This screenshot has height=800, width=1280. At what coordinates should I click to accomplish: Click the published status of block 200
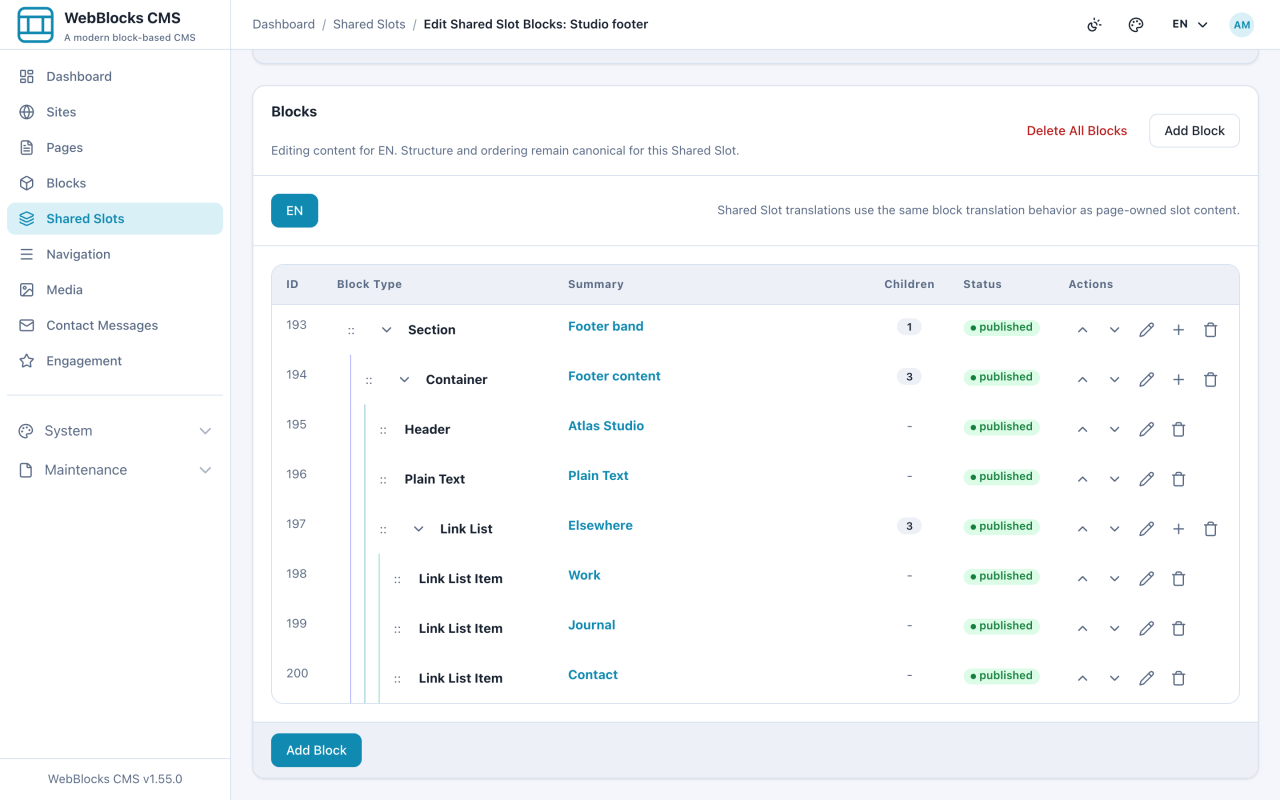point(1001,676)
